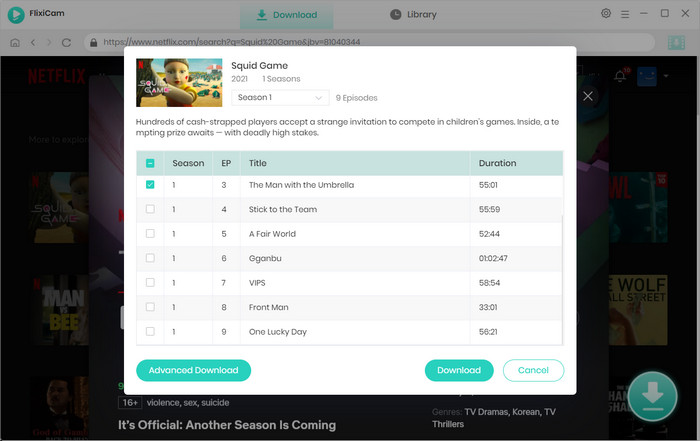Click the Squid Game poster thumbnail in dialog
Image resolution: width=700 pixels, height=441 pixels.
click(x=179, y=83)
